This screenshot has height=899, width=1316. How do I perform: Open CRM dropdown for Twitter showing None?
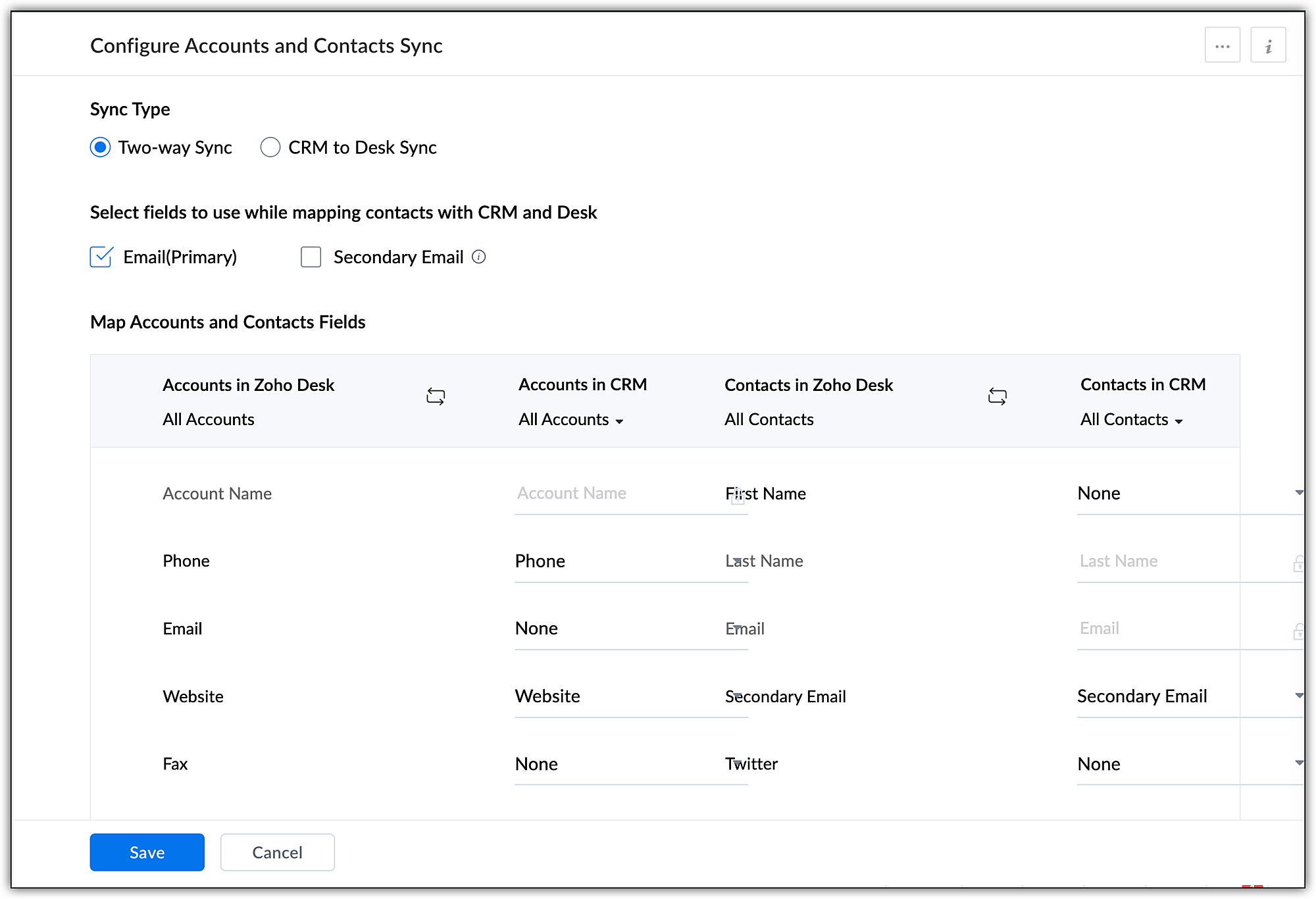(1190, 765)
